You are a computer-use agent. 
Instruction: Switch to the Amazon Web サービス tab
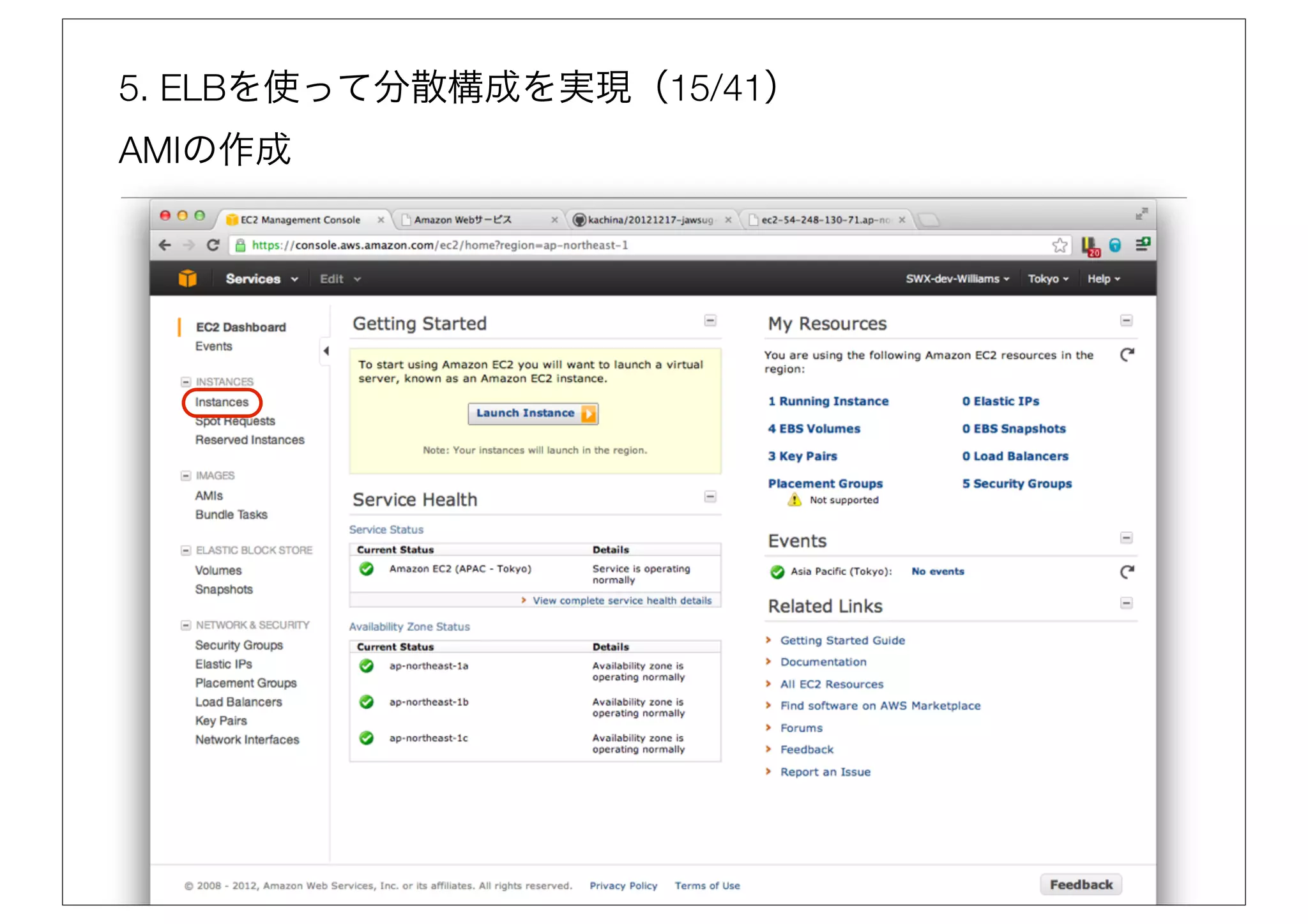point(463,220)
